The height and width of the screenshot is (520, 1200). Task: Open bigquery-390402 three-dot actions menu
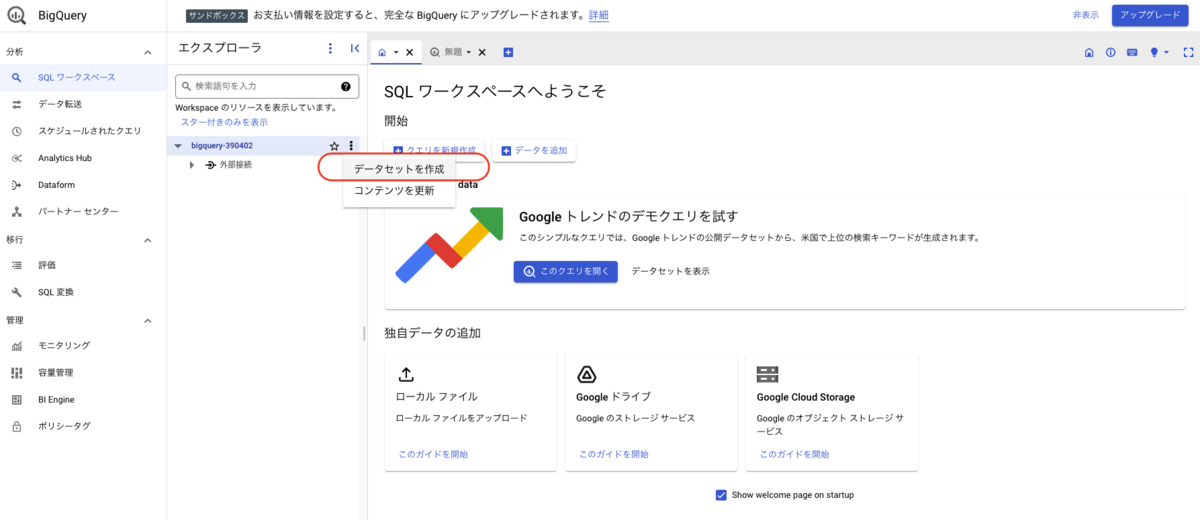pos(351,146)
